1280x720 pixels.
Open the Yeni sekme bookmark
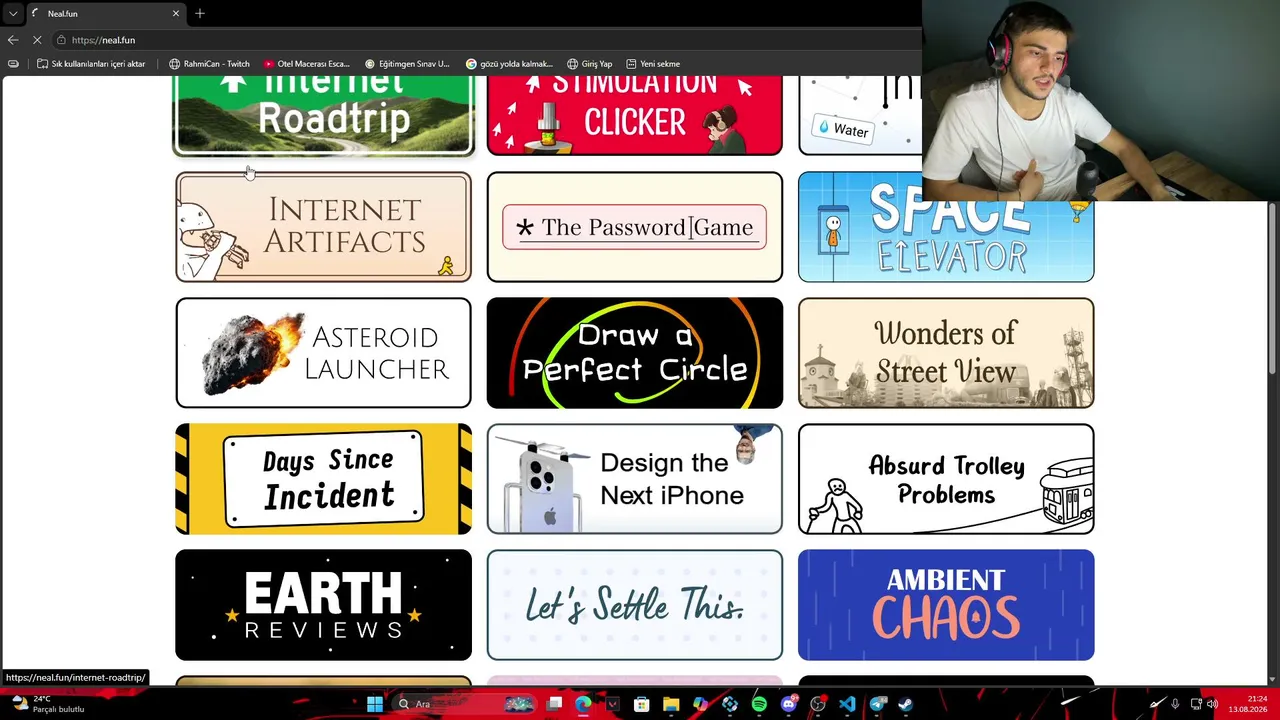point(652,64)
